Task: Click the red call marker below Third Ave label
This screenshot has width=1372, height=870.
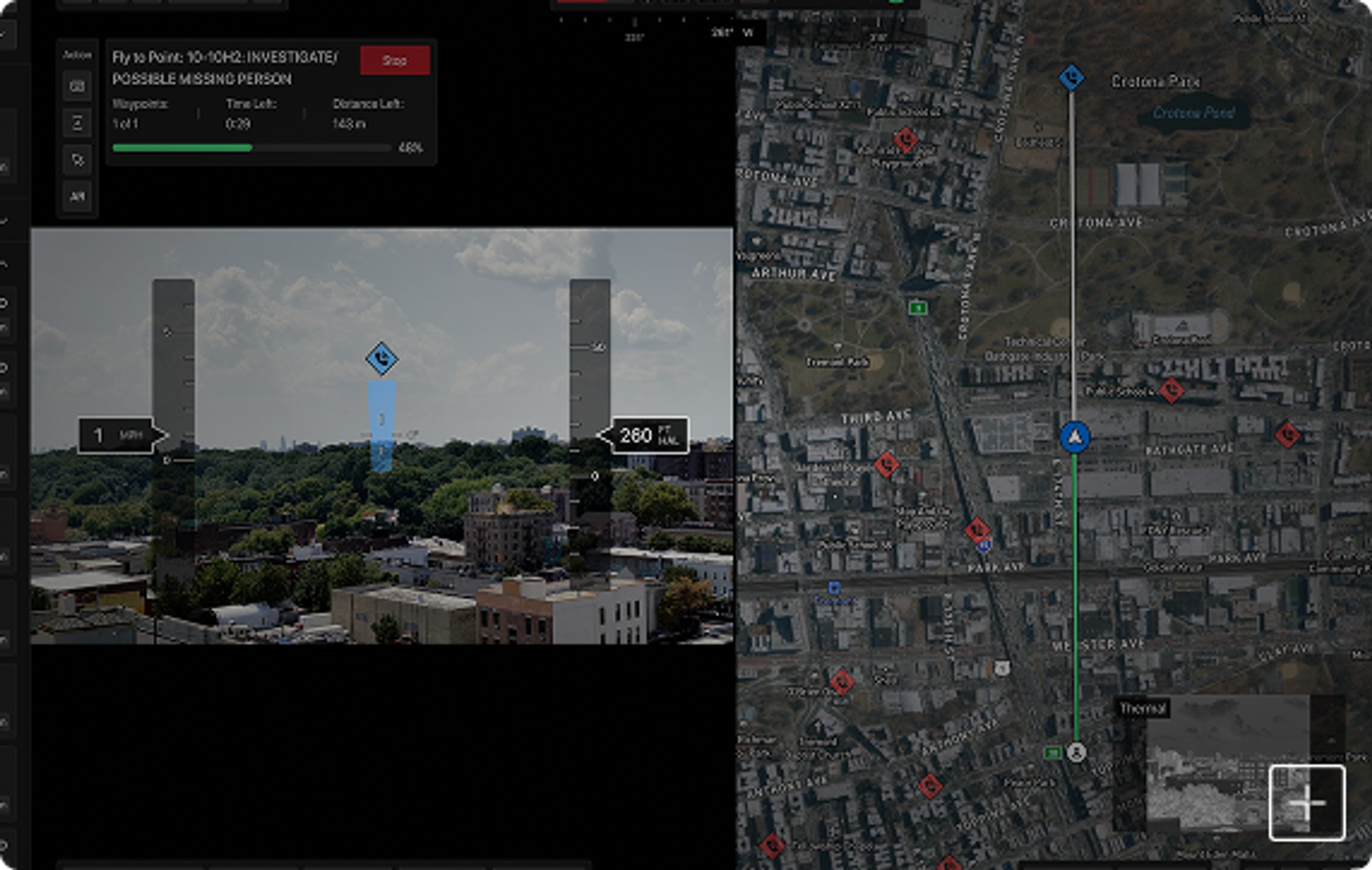Action: (886, 465)
